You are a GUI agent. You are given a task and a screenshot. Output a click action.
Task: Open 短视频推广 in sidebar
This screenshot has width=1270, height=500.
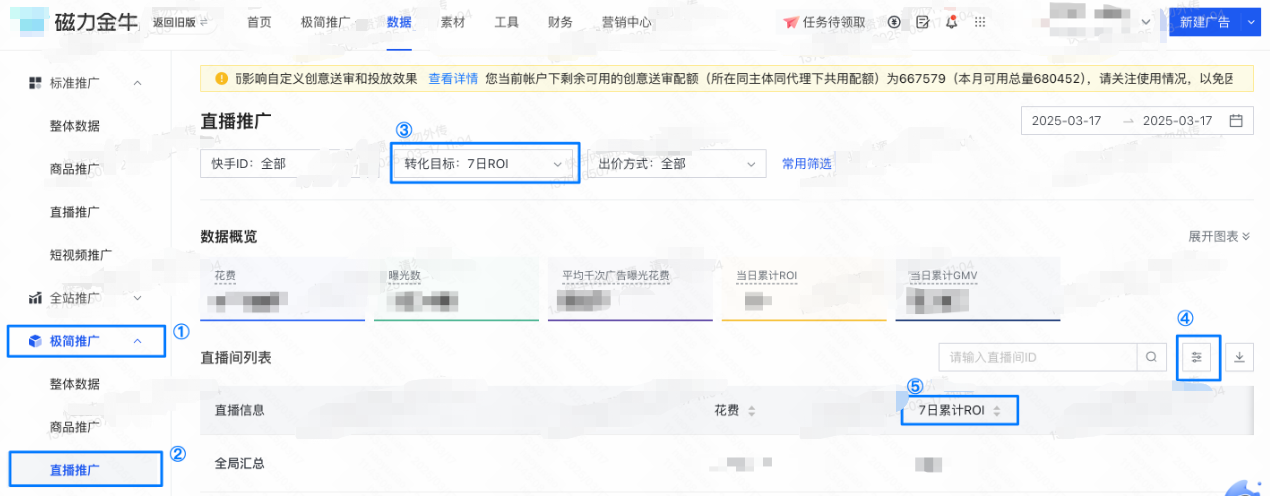[x=81, y=255]
